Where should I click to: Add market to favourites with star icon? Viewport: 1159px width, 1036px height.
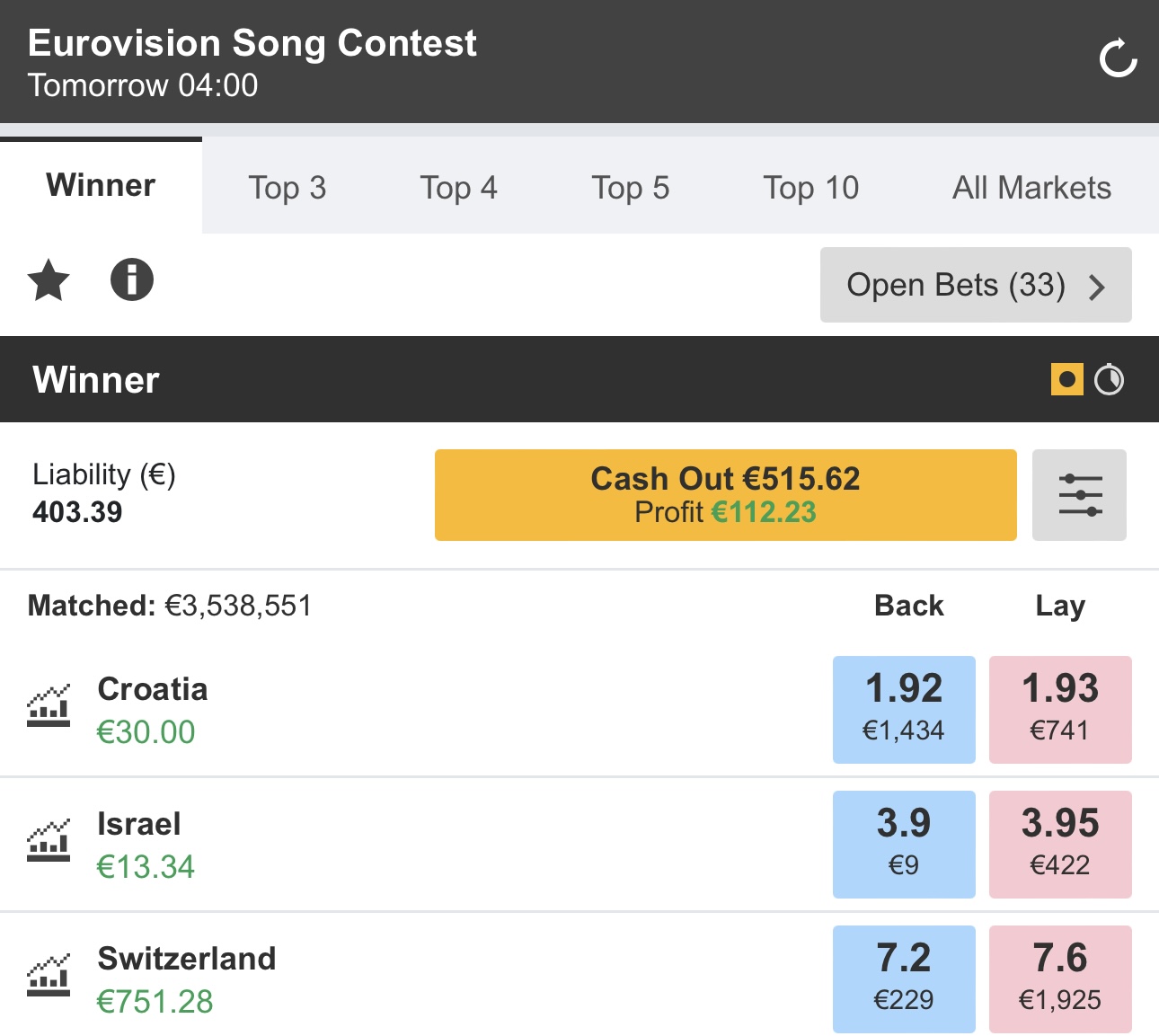[49, 279]
